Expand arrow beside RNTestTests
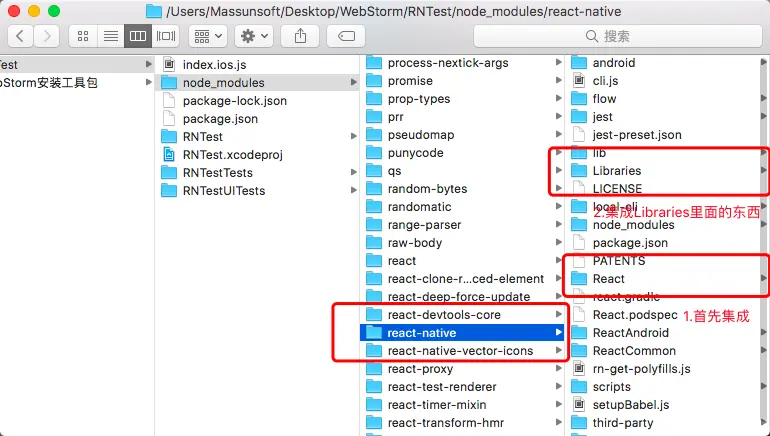 tap(354, 172)
